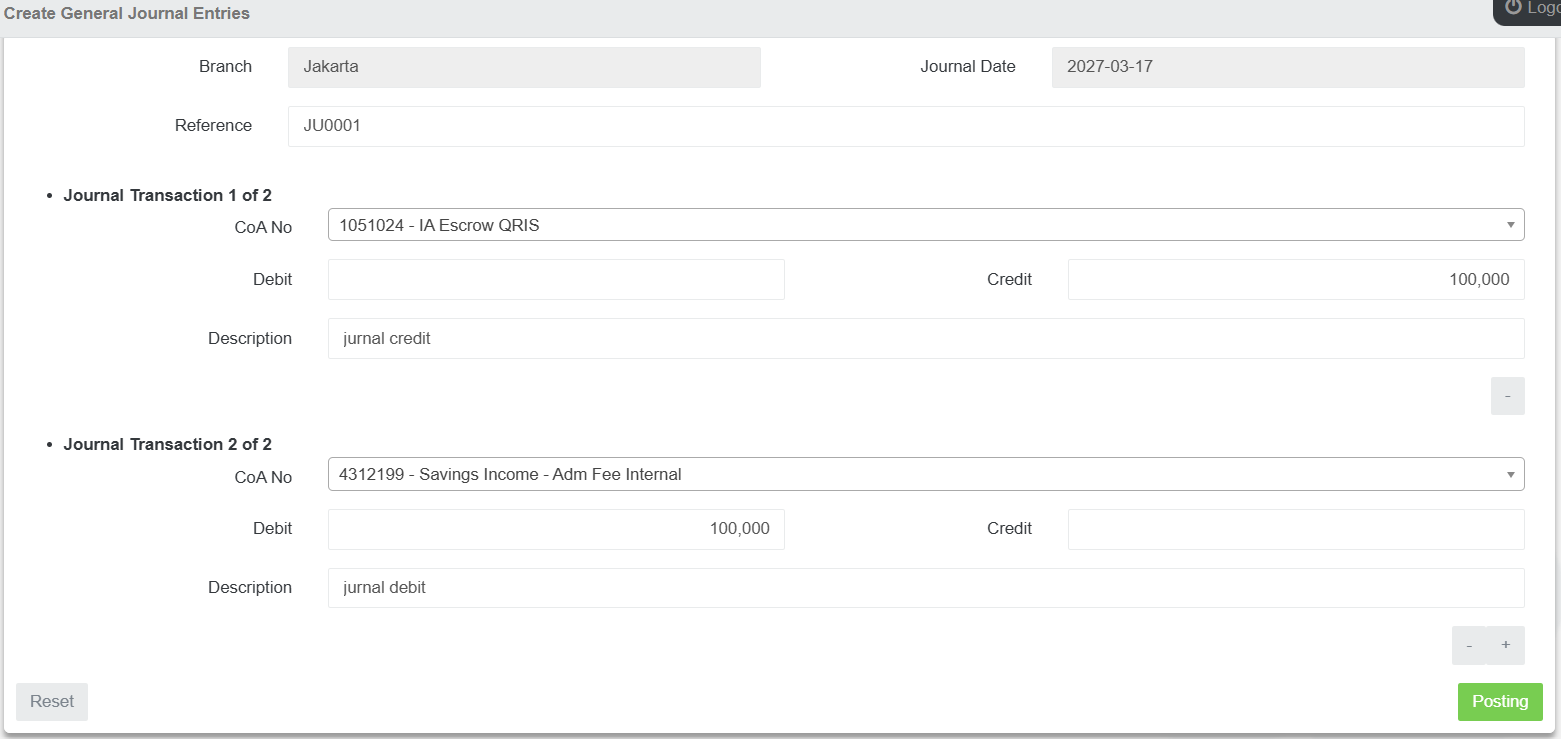The height and width of the screenshot is (739, 1561).
Task: Select the Debit field showing 100,000
Action: (x=555, y=529)
